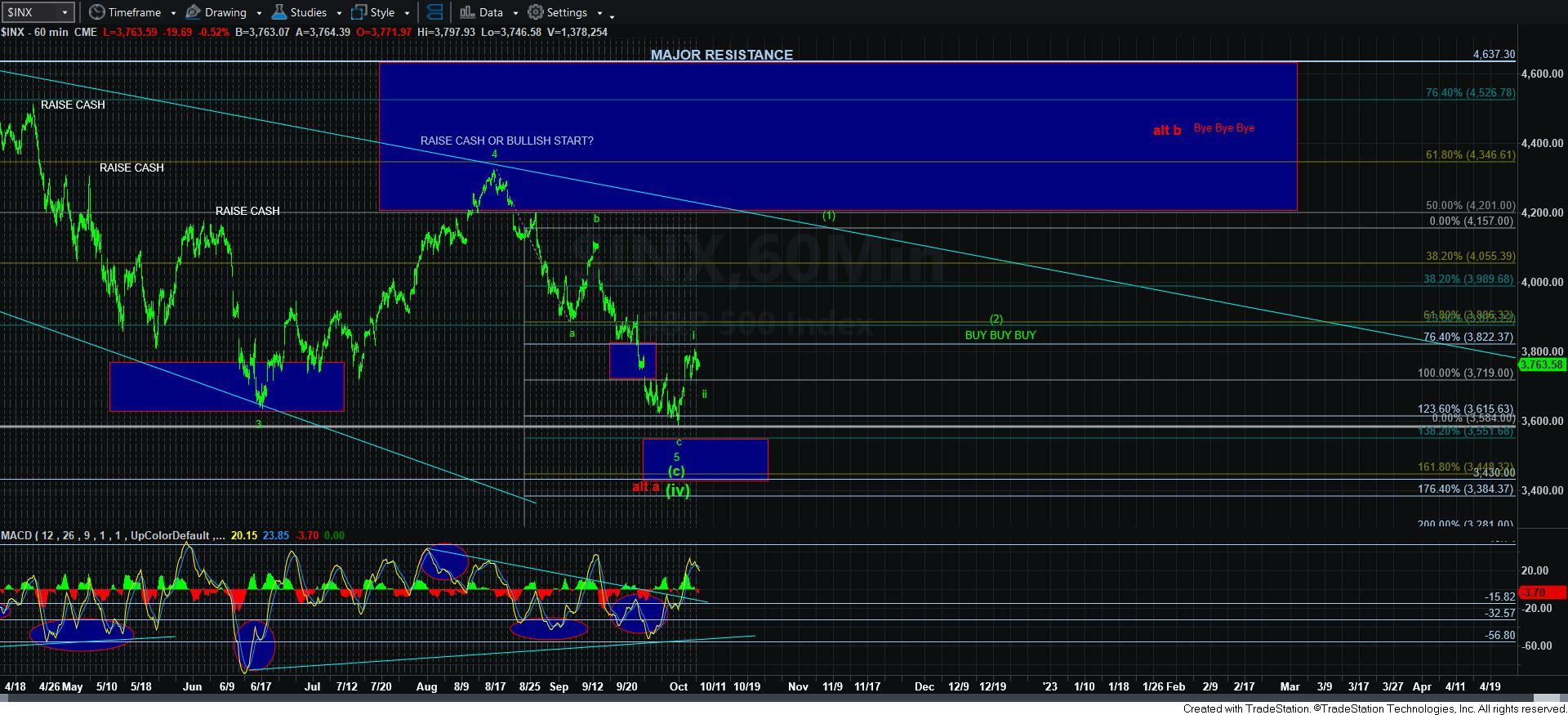
Task: Open the Settings menu label
Action: click(567, 12)
